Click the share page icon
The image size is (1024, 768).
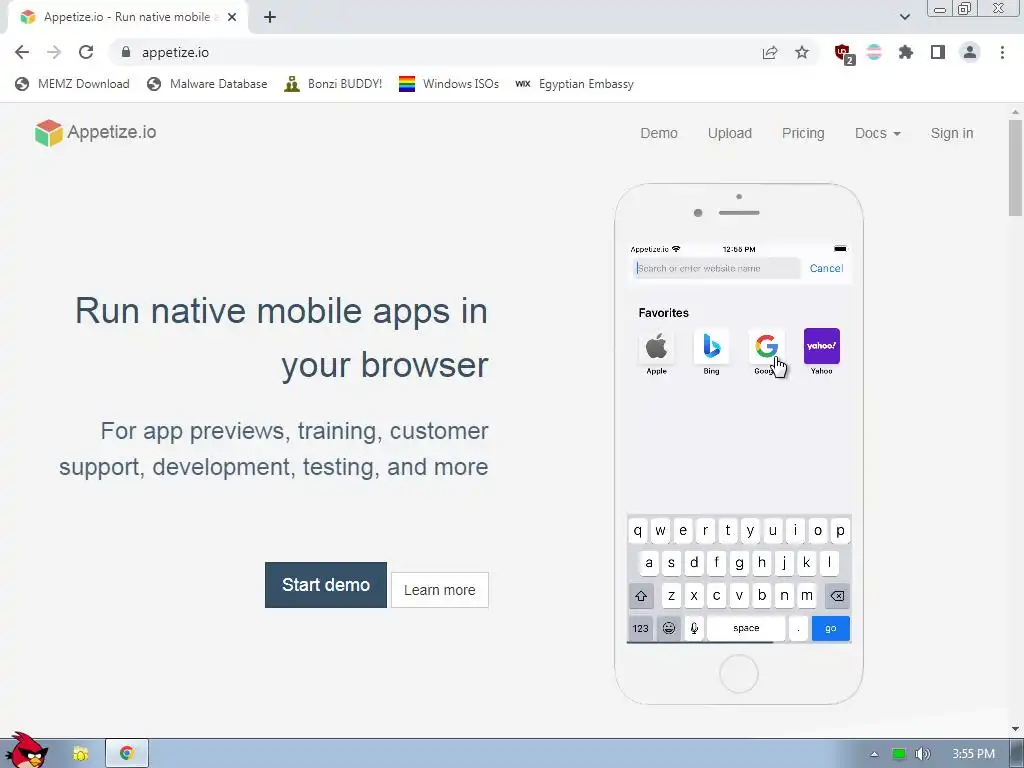coord(770,52)
